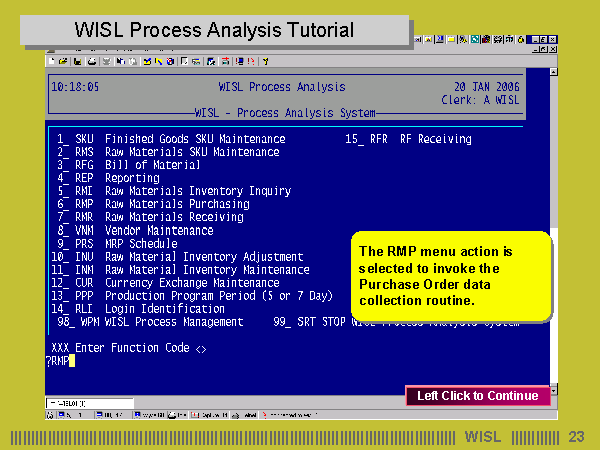Select menu line 10 INU Raw Material Inventory Adjustment
The image size is (600, 450).
pos(177,257)
